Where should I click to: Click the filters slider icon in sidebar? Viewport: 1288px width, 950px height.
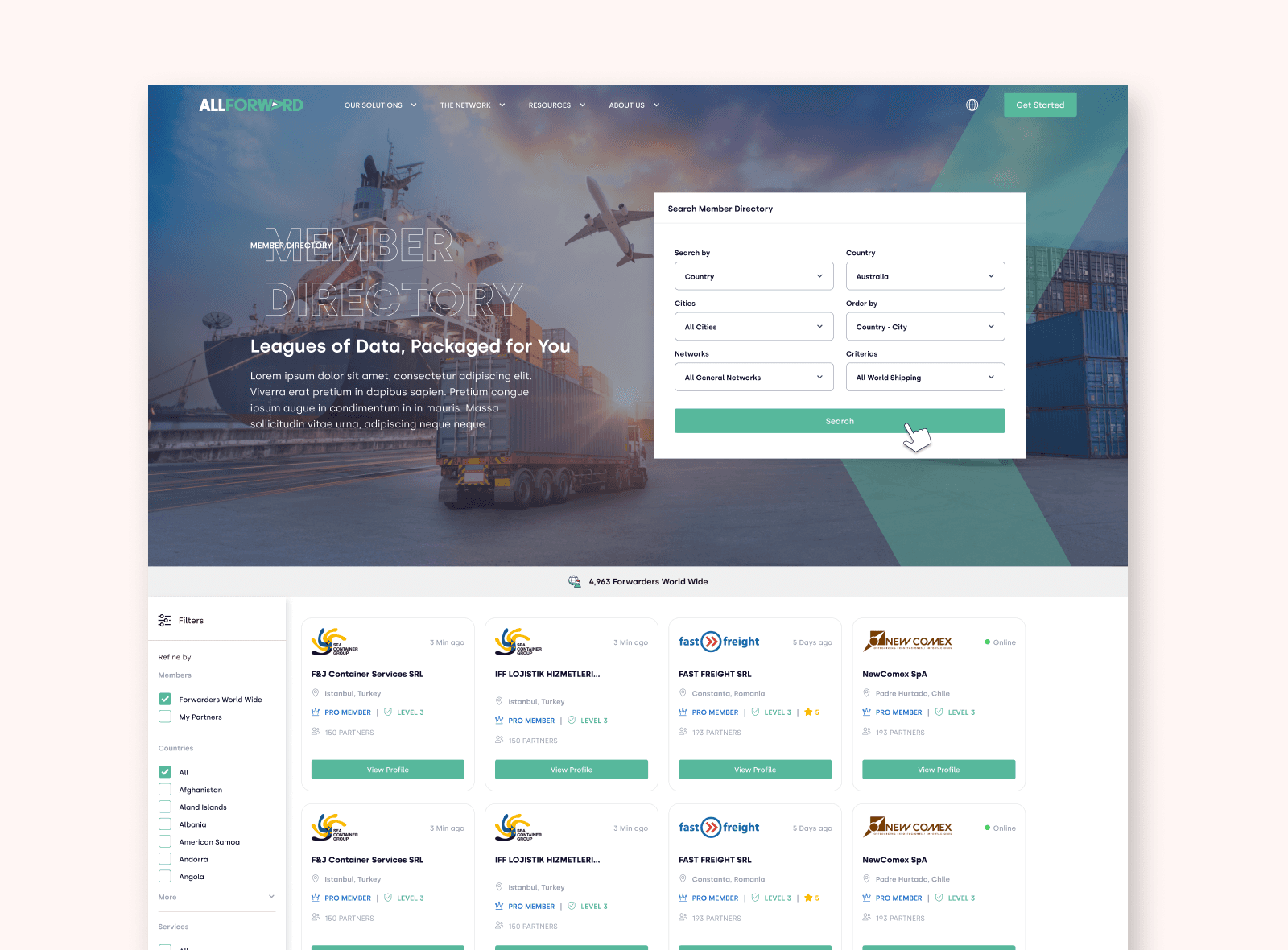[x=164, y=620]
